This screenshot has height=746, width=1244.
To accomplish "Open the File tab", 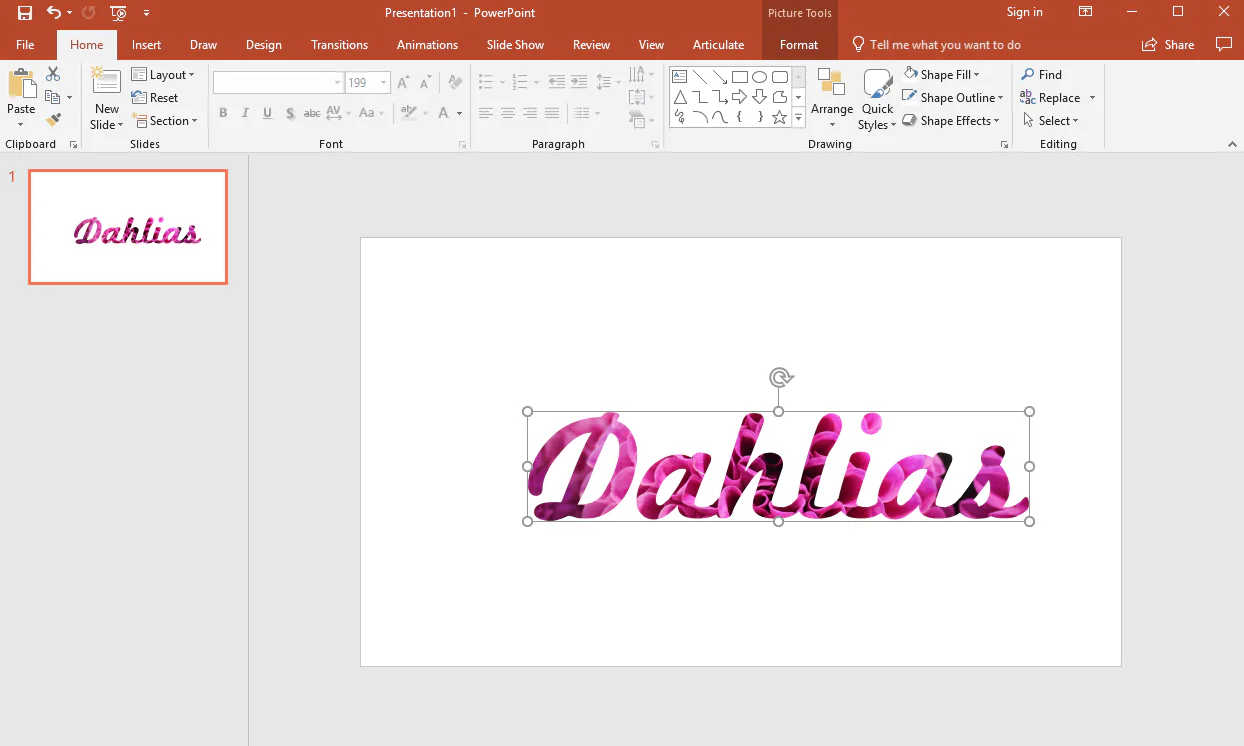I will (x=25, y=45).
